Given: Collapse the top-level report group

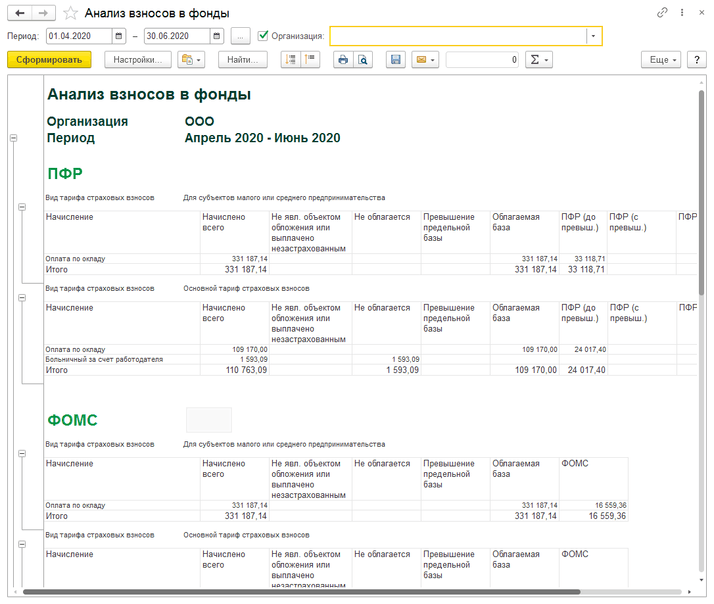Looking at the screenshot, I should pos(13,138).
